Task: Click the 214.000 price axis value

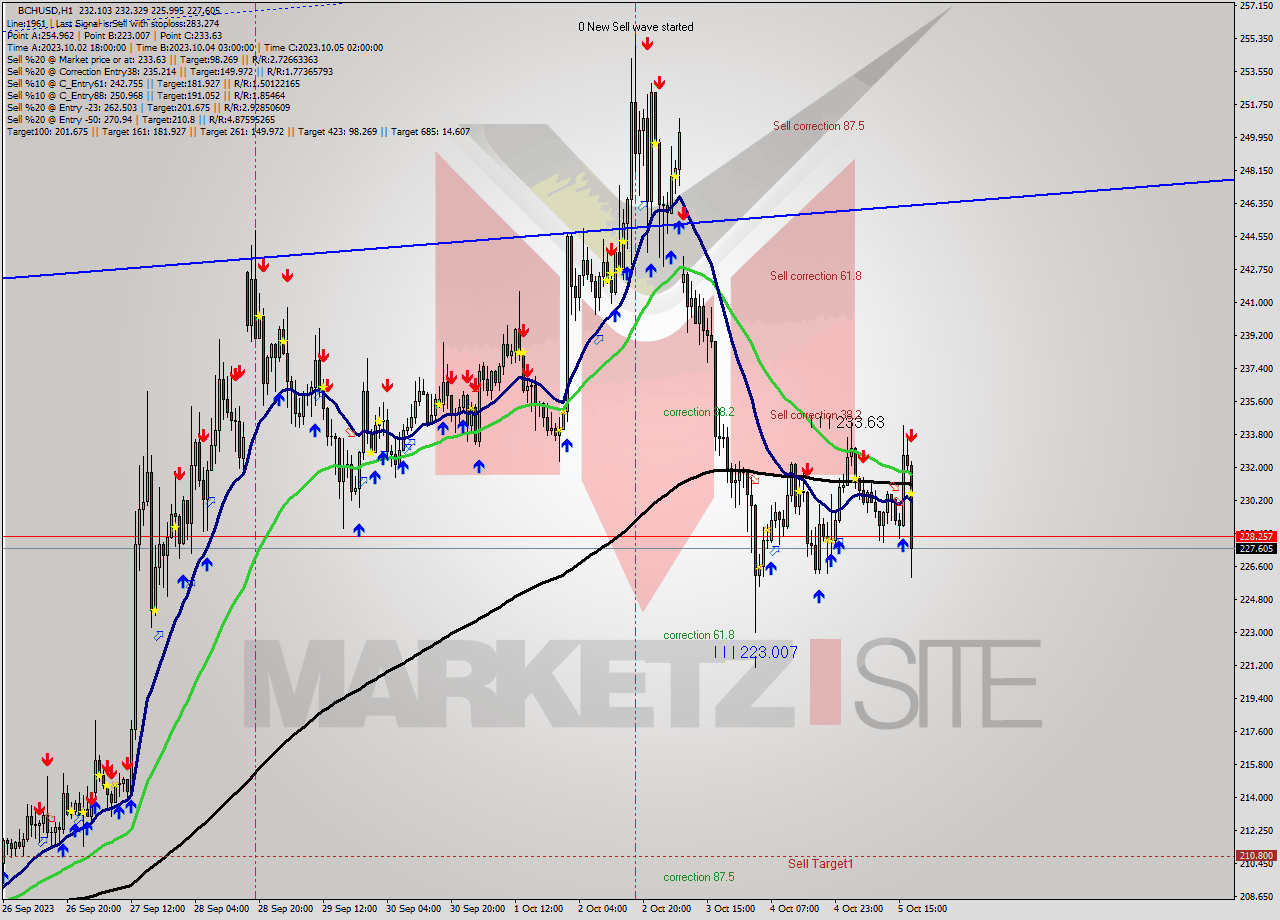Action: tap(1256, 798)
